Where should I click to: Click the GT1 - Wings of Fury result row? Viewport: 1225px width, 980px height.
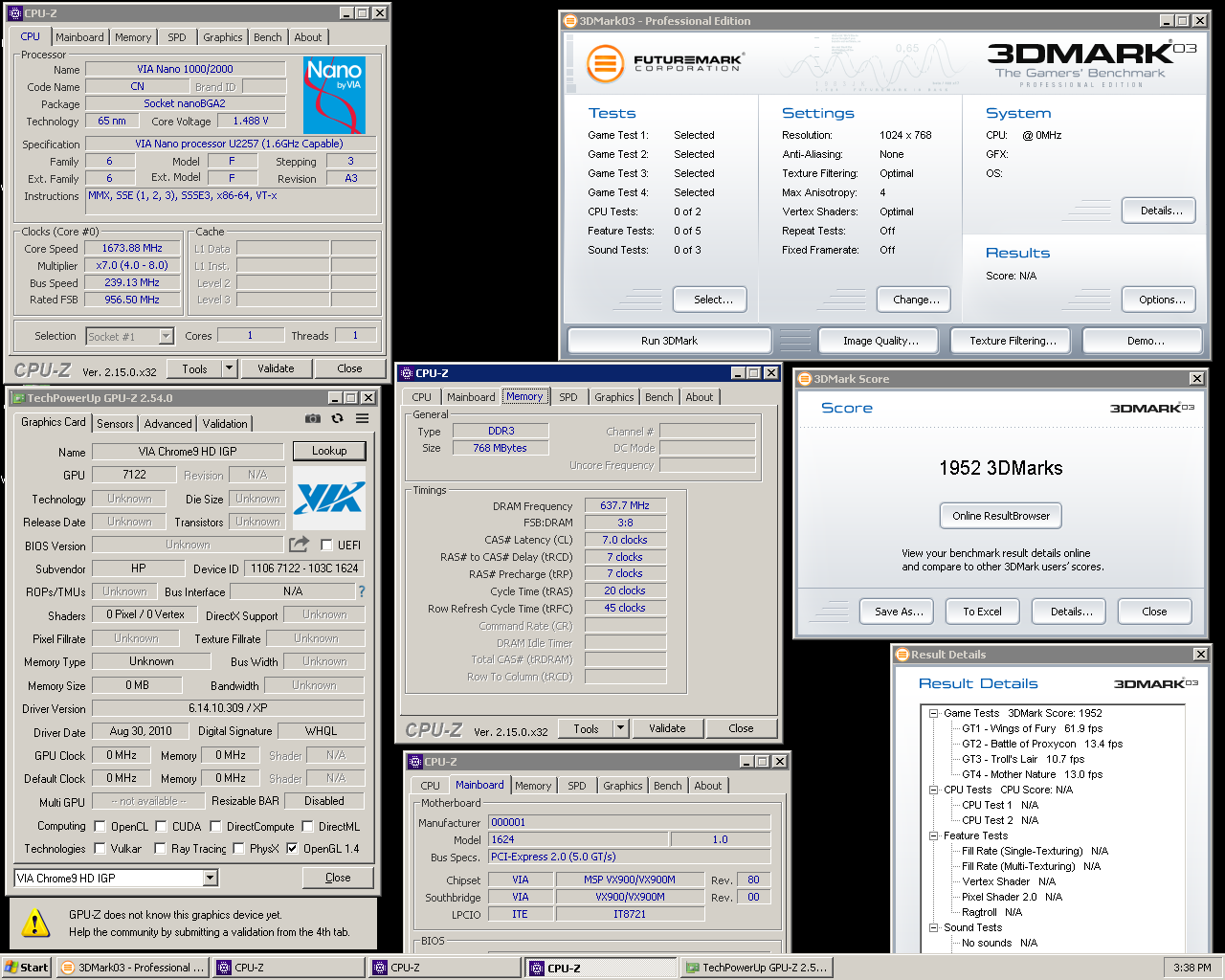coord(1032,728)
